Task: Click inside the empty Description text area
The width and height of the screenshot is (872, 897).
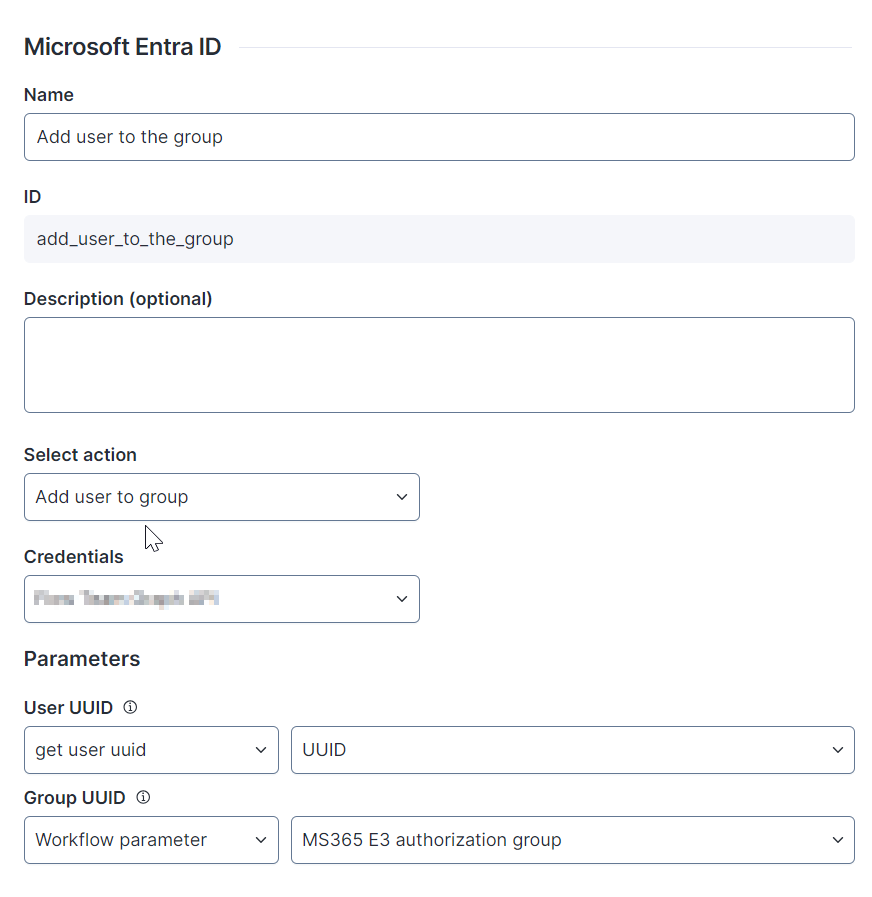Action: 439,365
